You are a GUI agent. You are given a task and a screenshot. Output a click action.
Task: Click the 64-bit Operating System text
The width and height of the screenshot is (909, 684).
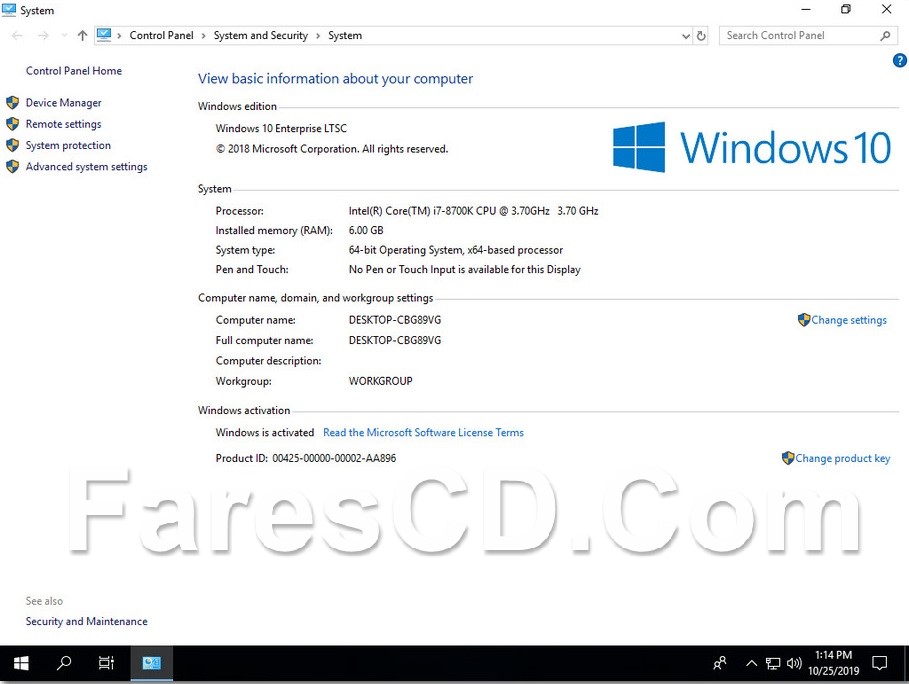point(456,250)
